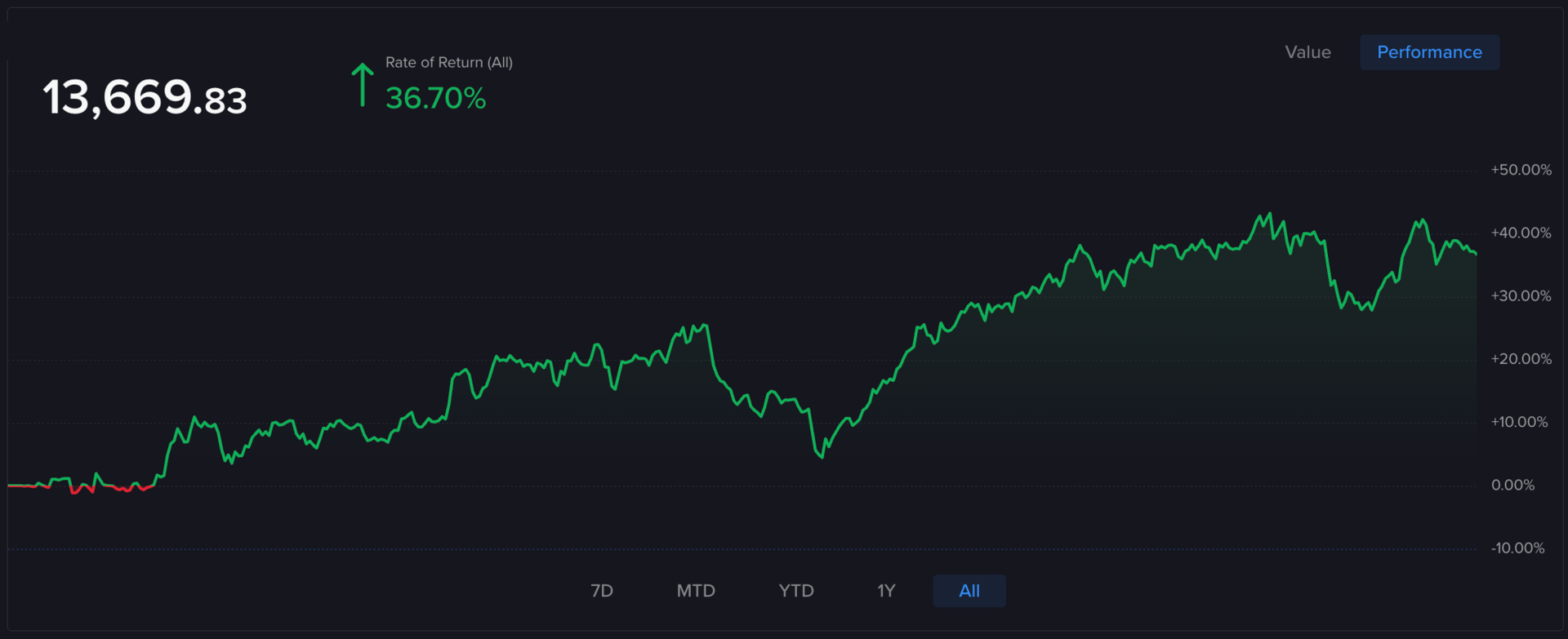Switch to the Value view
Image resolution: width=1568 pixels, height=639 pixels.
[x=1307, y=52]
